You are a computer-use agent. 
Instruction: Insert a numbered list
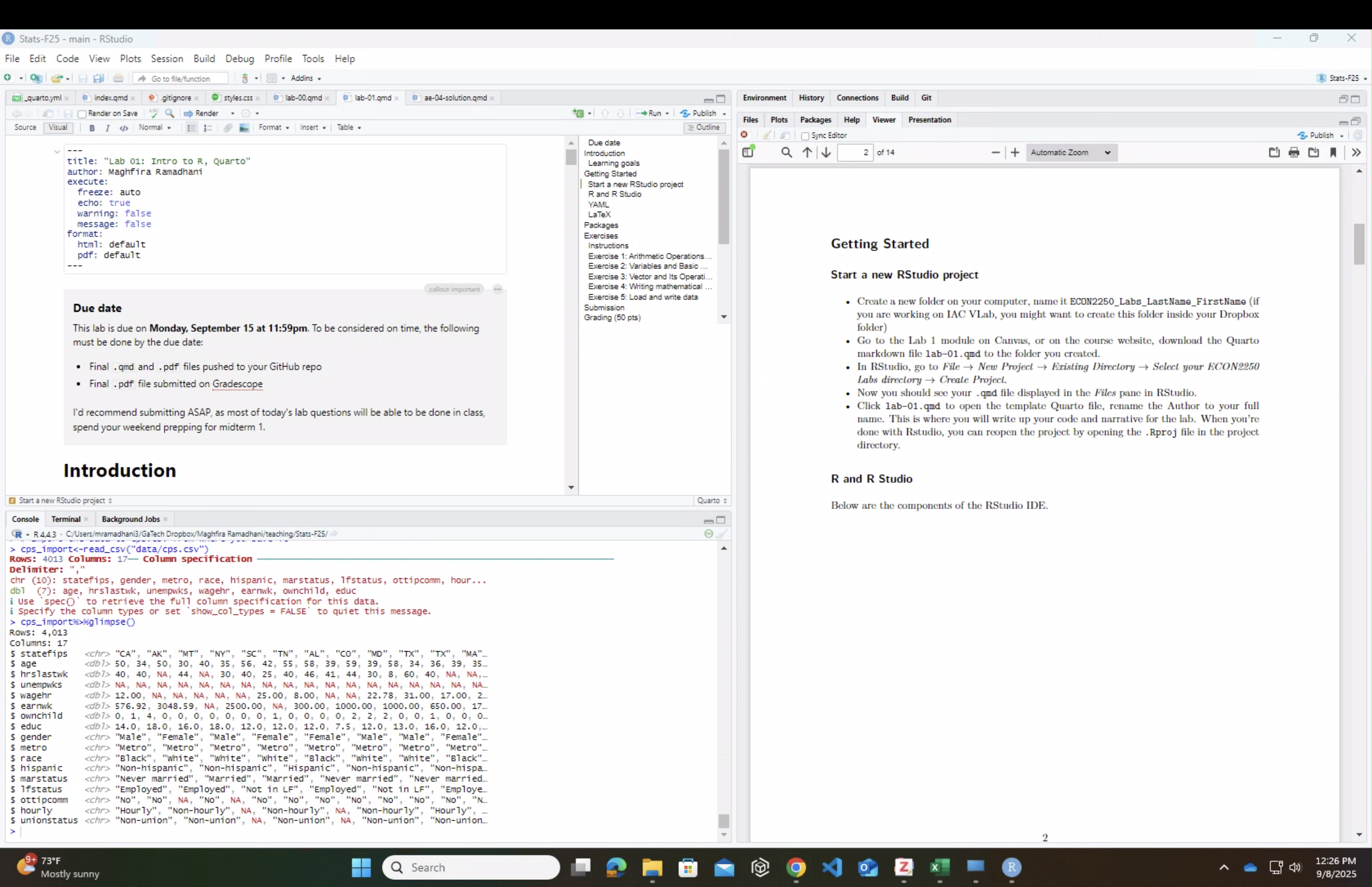pyautogui.click(x=208, y=128)
